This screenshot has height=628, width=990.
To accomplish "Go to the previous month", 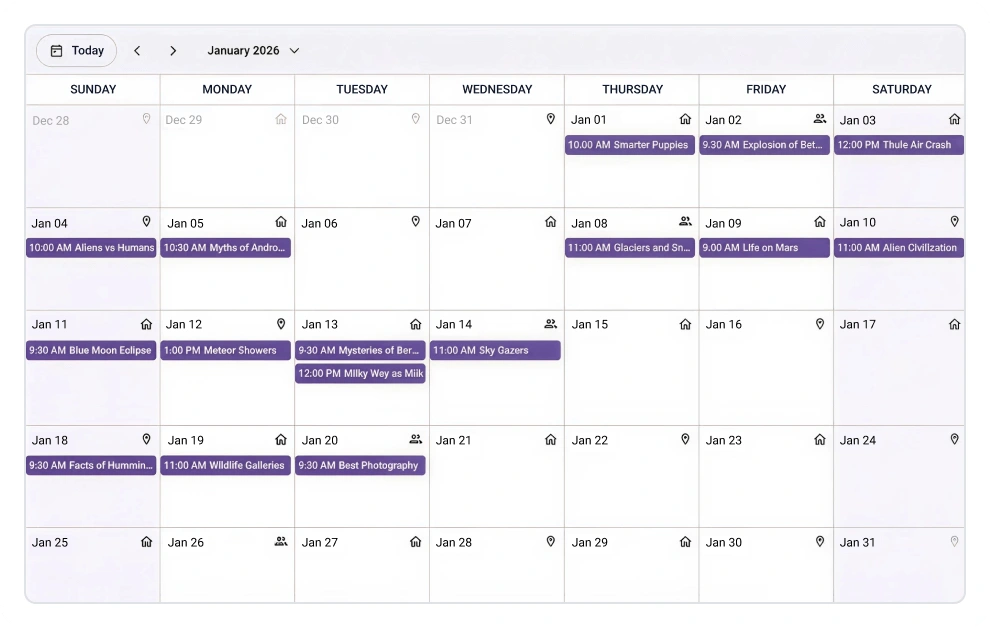I will pos(137,51).
